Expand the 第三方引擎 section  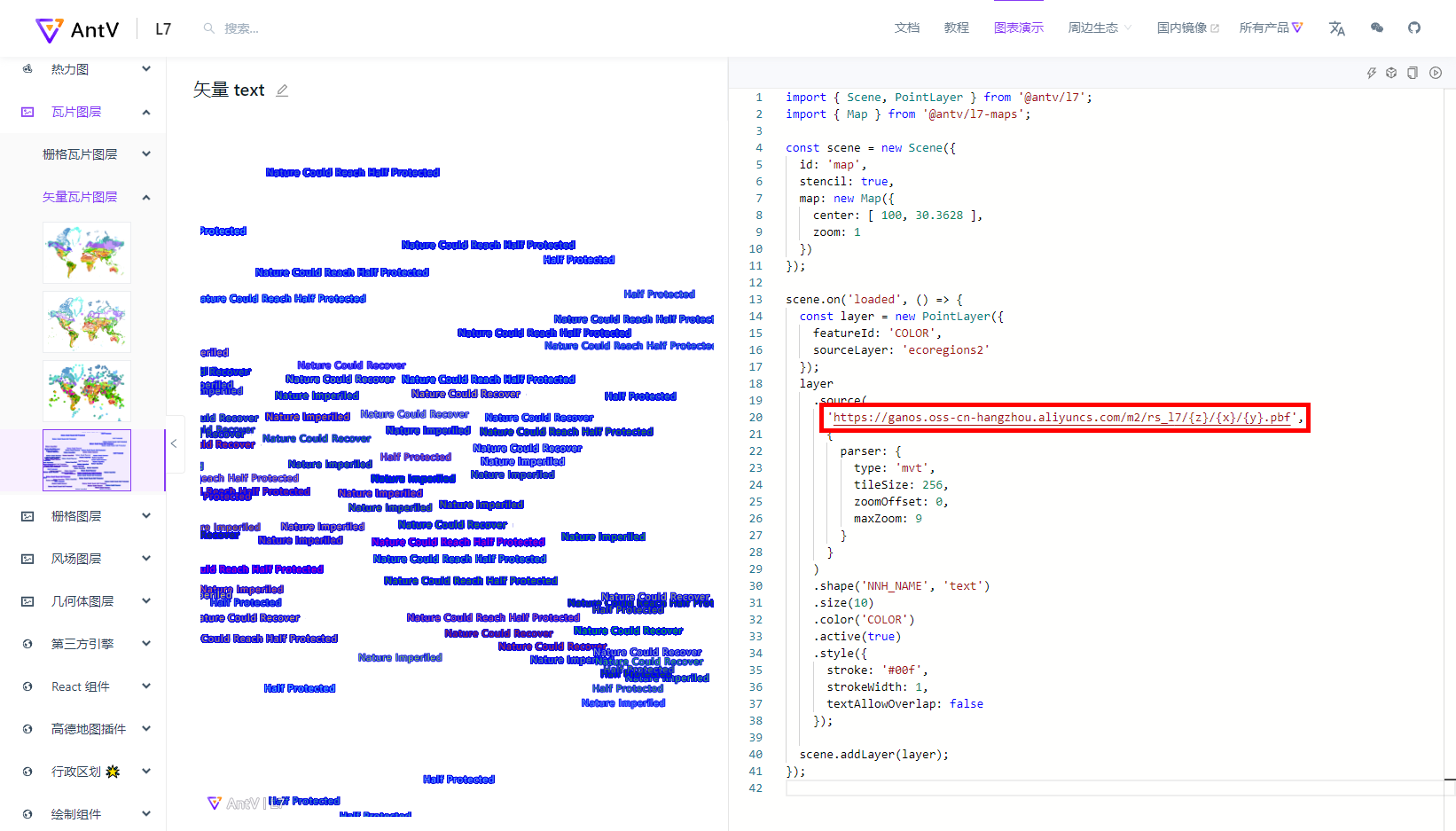click(x=82, y=644)
